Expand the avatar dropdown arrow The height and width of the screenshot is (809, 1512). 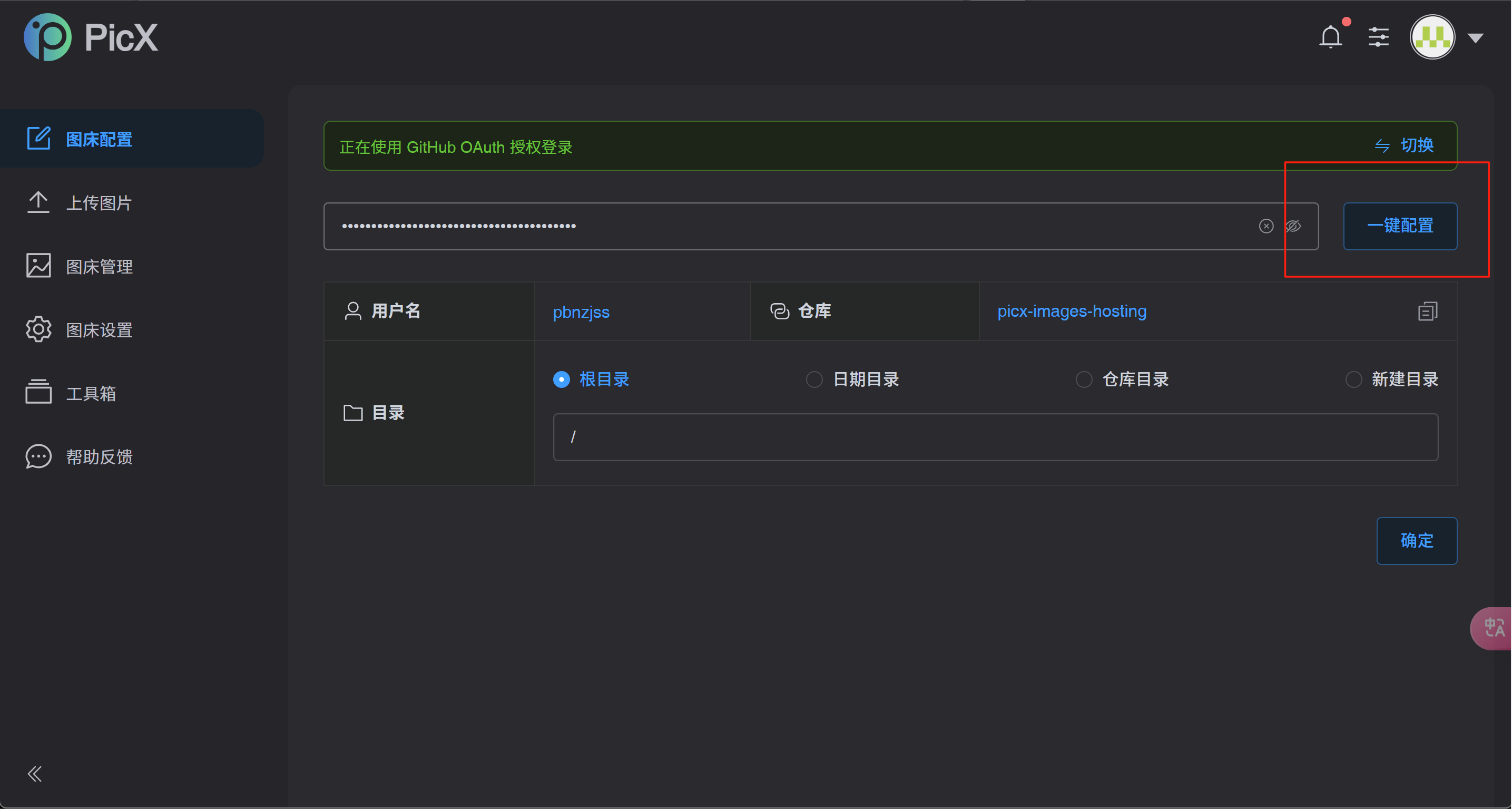pos(1477,37)
